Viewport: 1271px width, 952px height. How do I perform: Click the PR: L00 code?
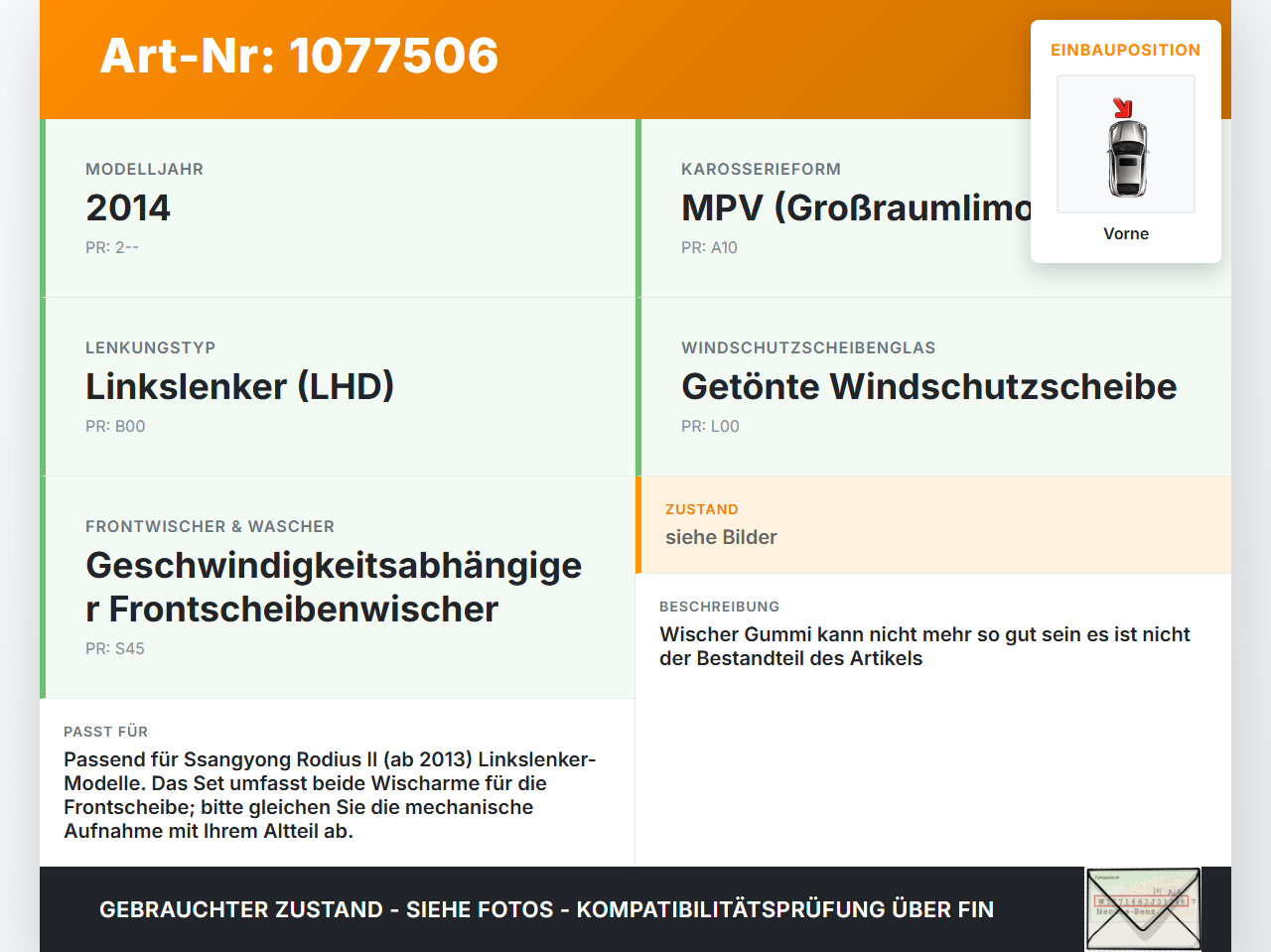click(711, 426)
